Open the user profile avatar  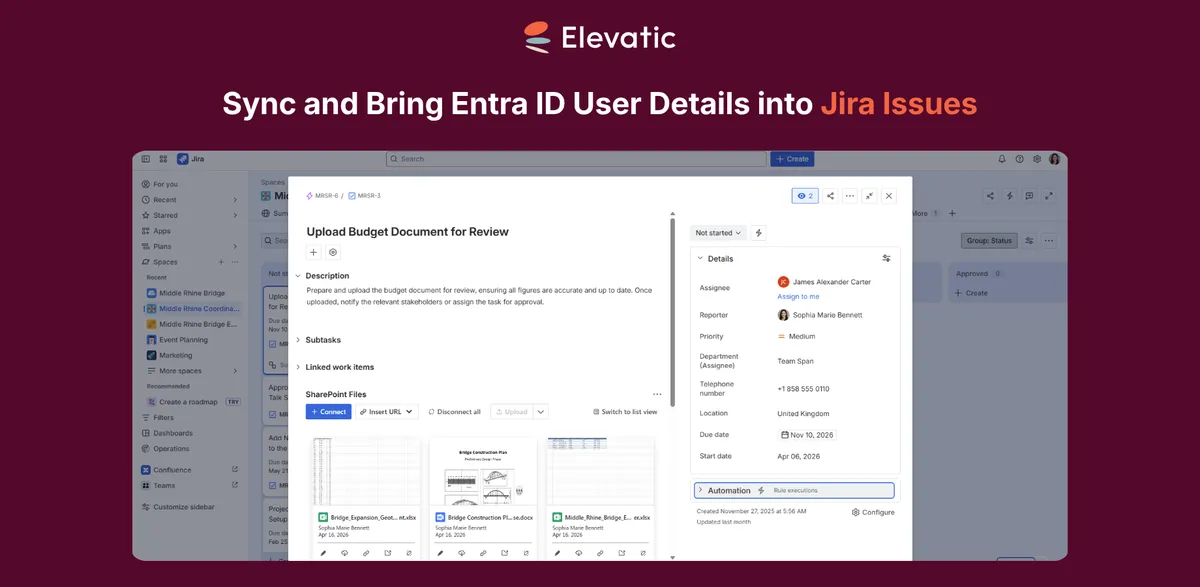pyautogui.click(x=1054, y=159)
